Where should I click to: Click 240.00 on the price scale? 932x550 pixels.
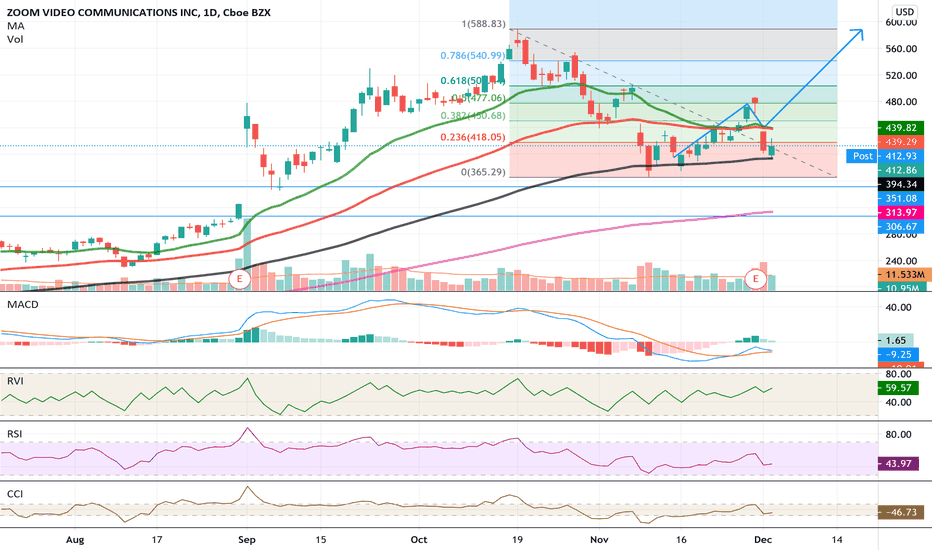tap(901, 260)
